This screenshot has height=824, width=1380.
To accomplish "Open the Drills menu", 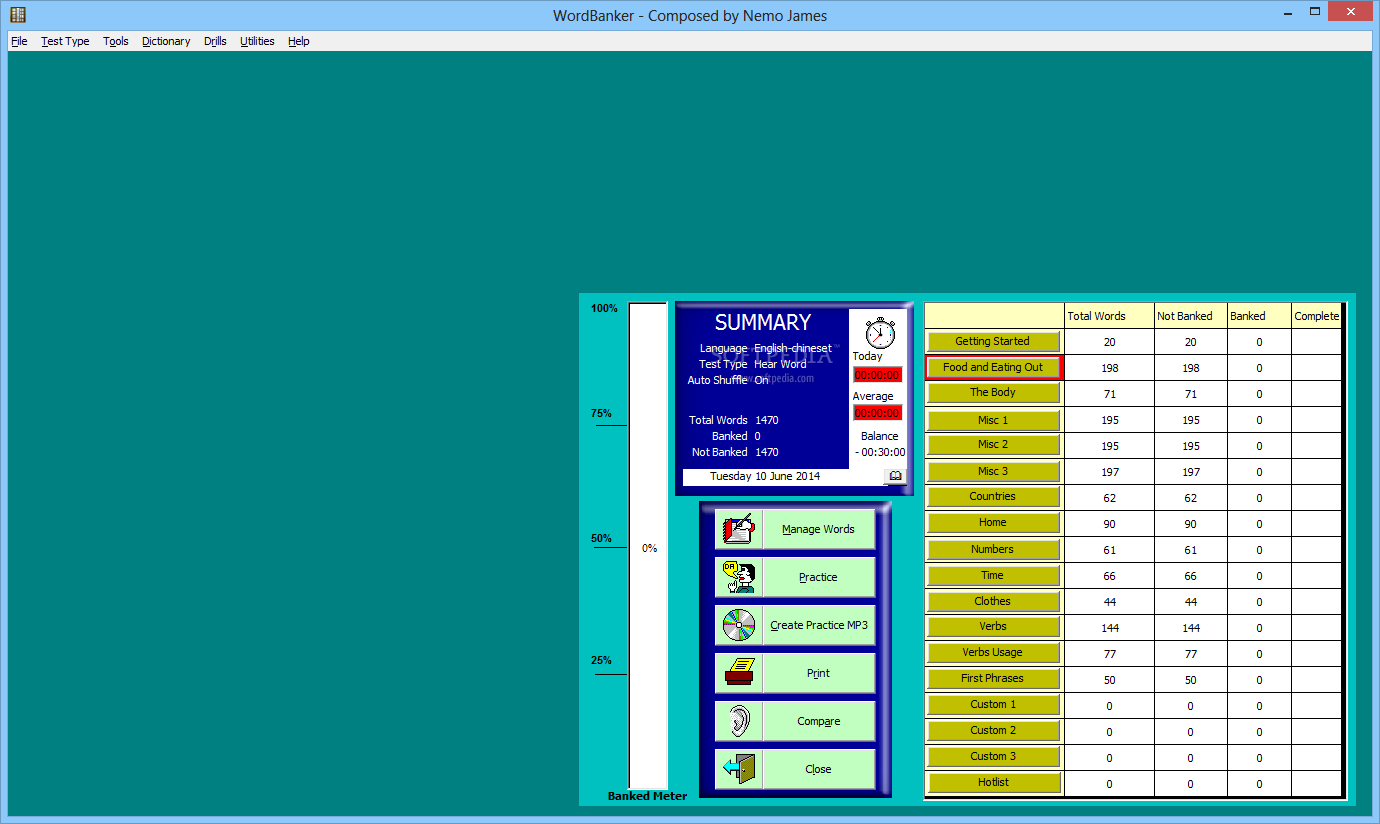I will [x=215, y=41].
